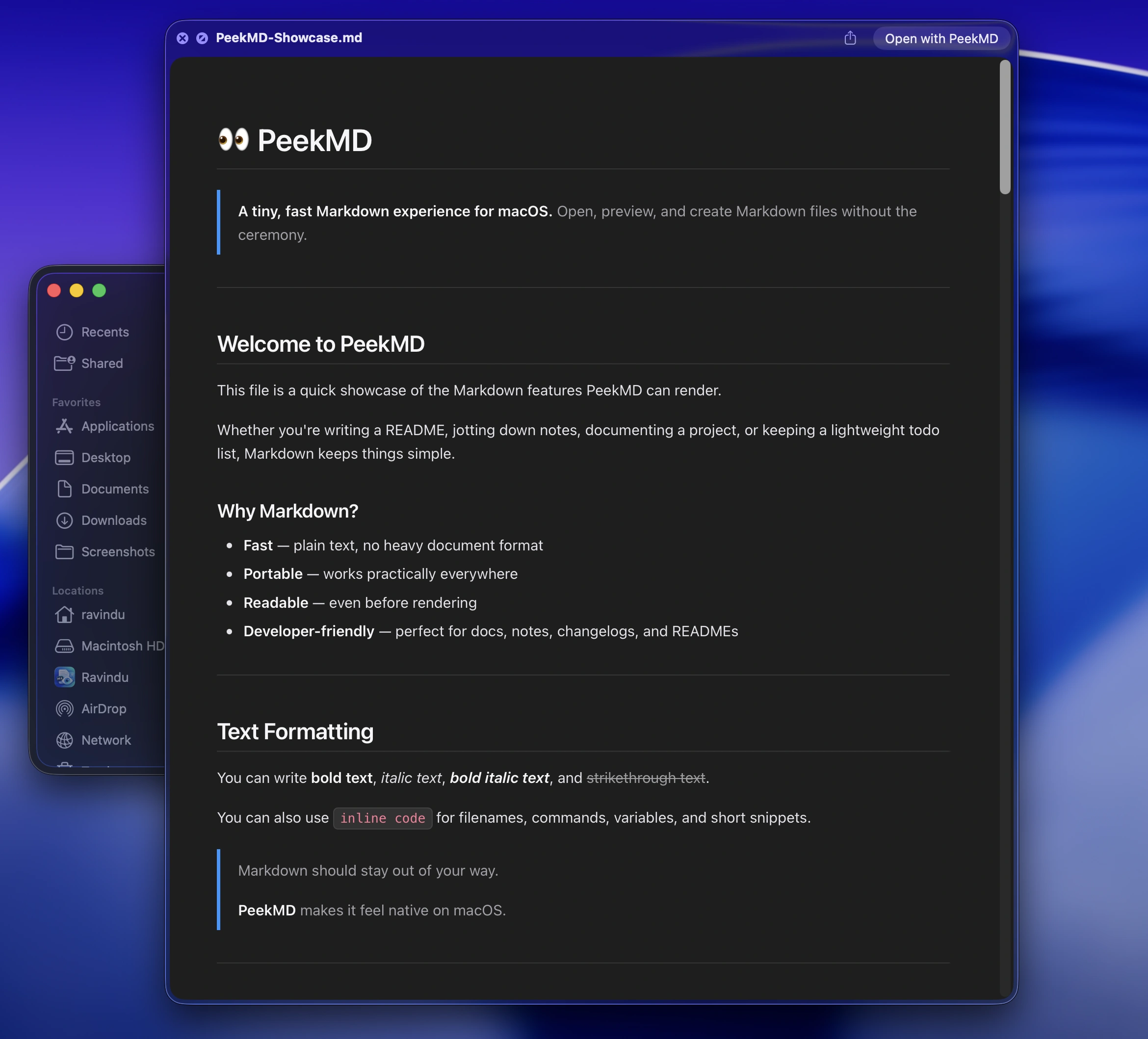Click the Welcome to PeekMD heading
Screen dimensions: 1148x1039
coord(320,344)
